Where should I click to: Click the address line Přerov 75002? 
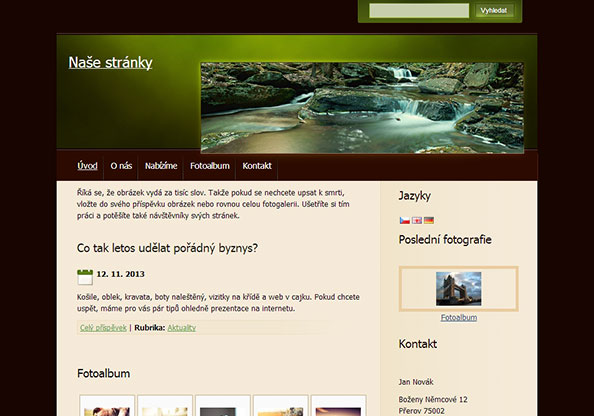coord(422,411)
